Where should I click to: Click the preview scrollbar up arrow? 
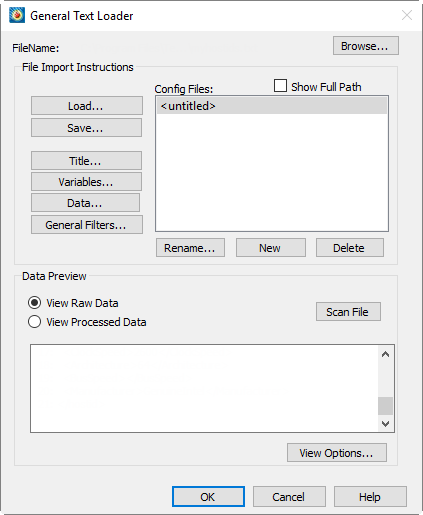(385, 354)
